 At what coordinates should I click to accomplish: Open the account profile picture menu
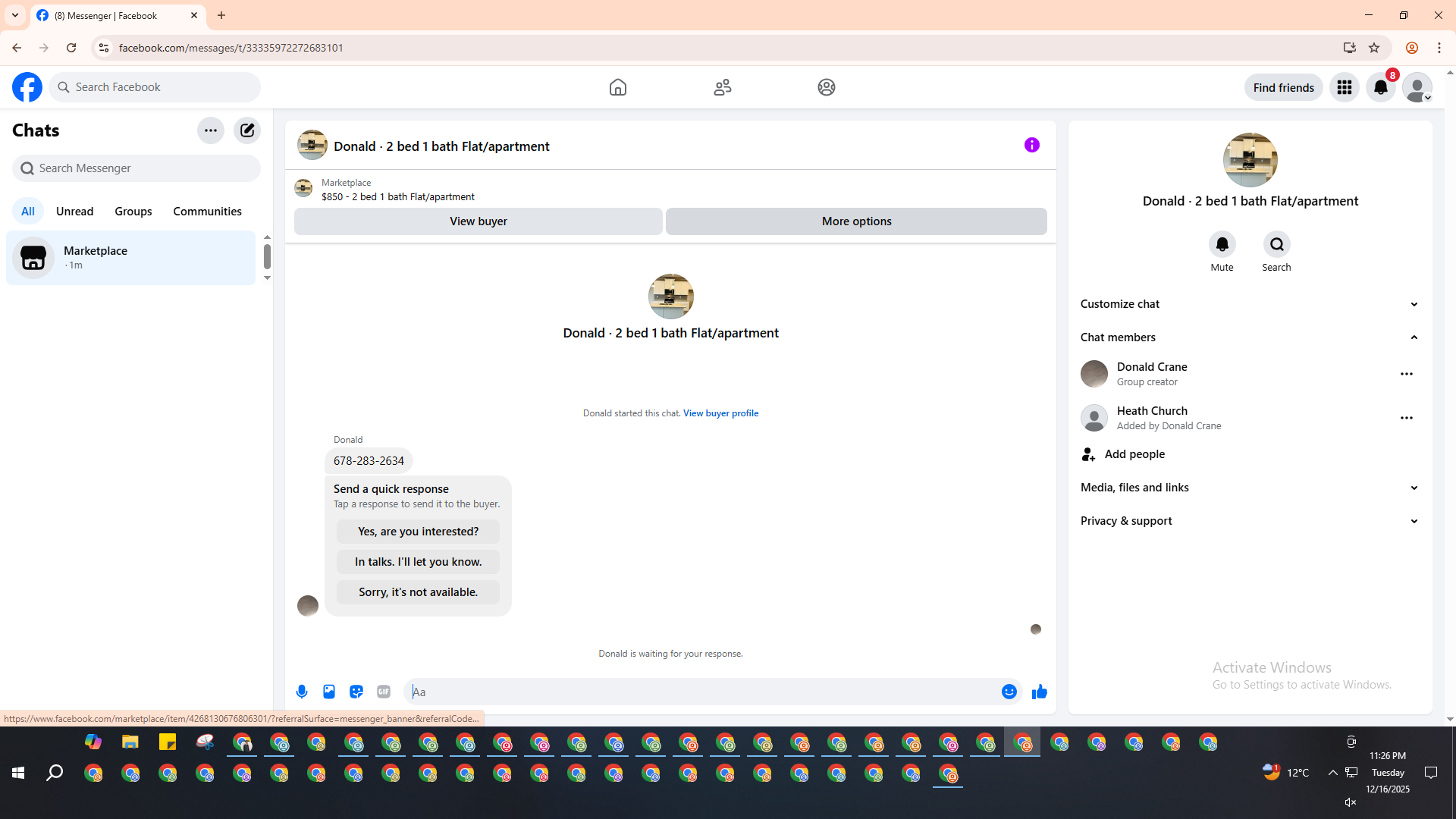pyautogui.click(x=1417, y=87)
